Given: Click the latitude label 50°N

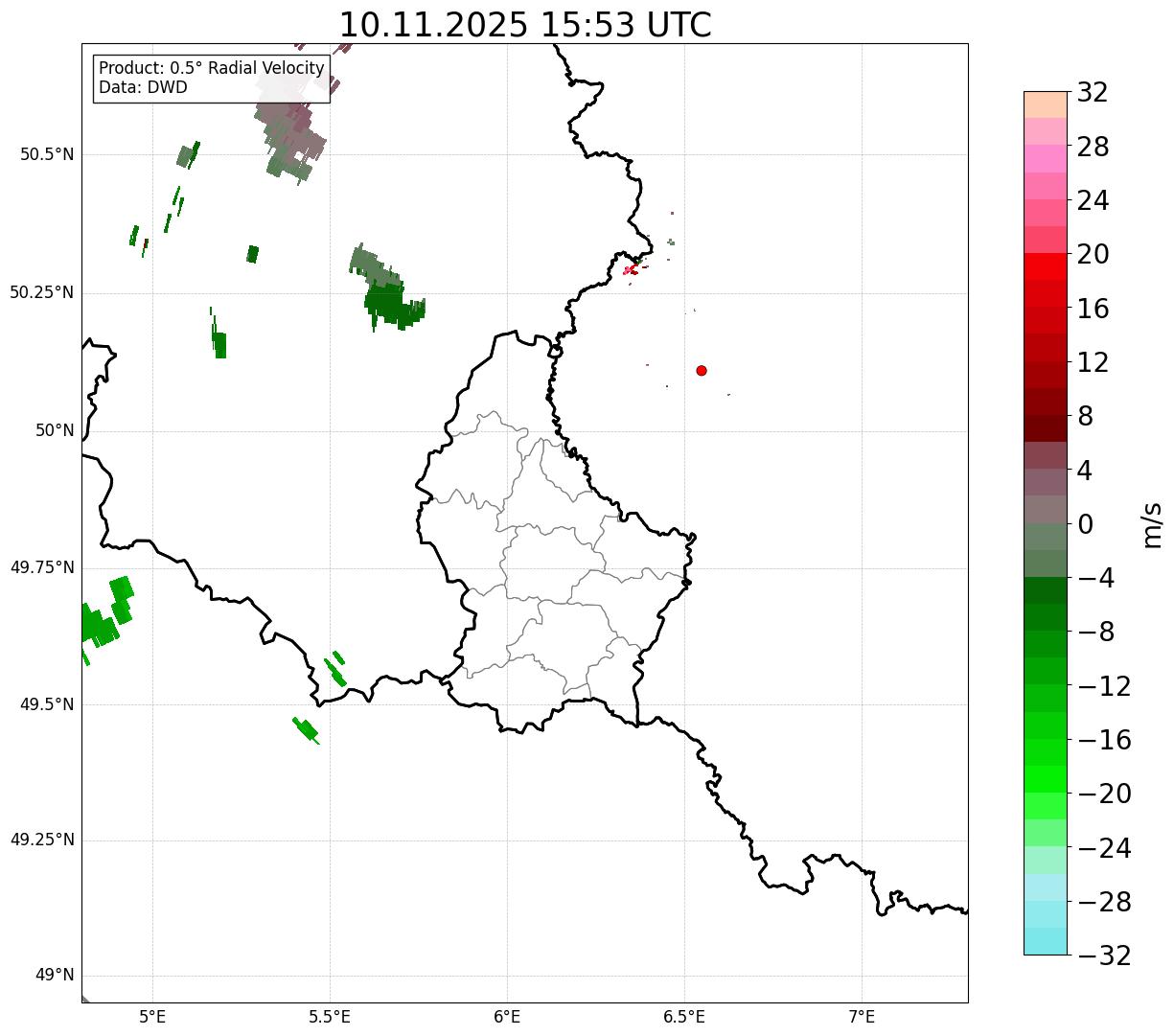Looking at the screenshot, I should point(55,430).
